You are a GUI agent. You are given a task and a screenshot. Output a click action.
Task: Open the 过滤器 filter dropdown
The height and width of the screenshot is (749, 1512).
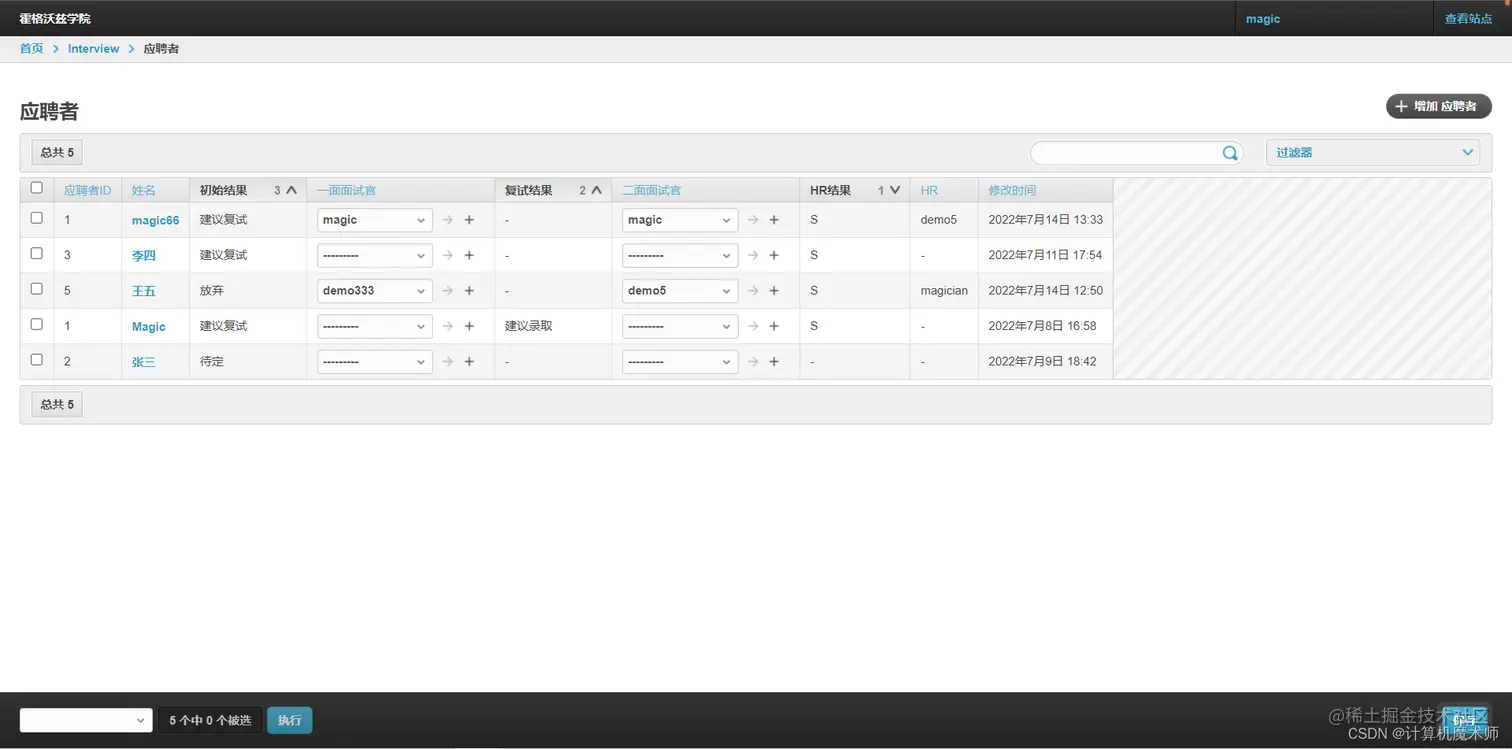(1373, 152)
